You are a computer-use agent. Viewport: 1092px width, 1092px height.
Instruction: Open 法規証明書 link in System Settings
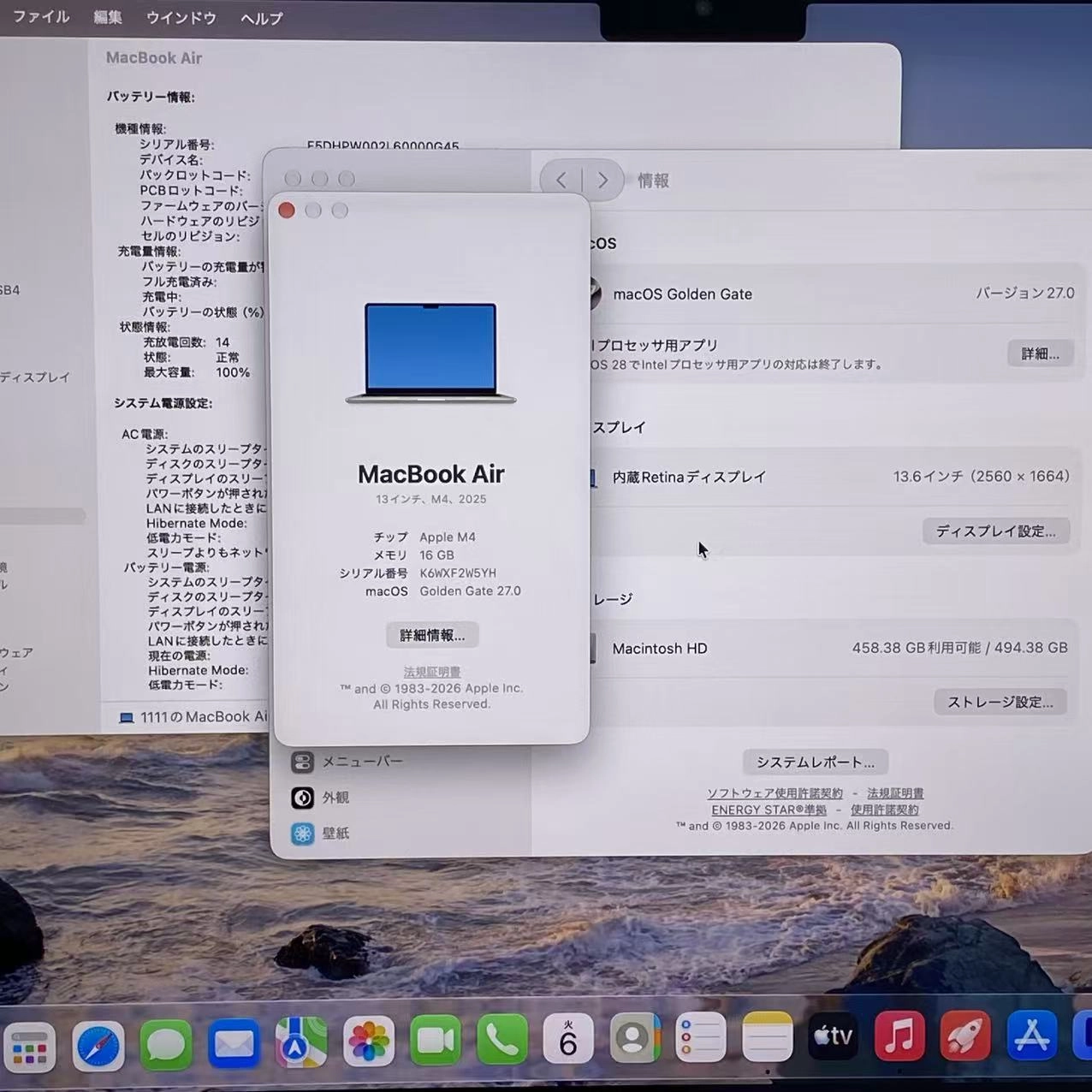[895, 793]
